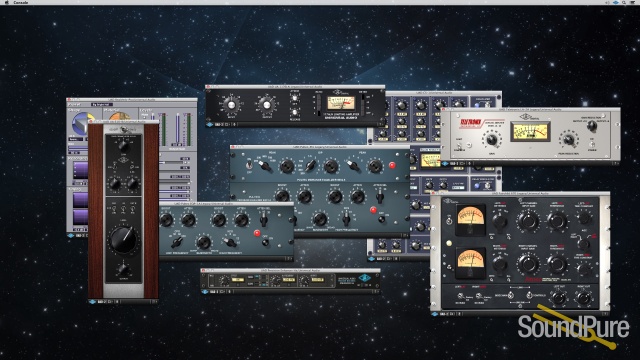Select a meter mode button on the 1176LN
The image size is (640, 360).
point(362,104)
